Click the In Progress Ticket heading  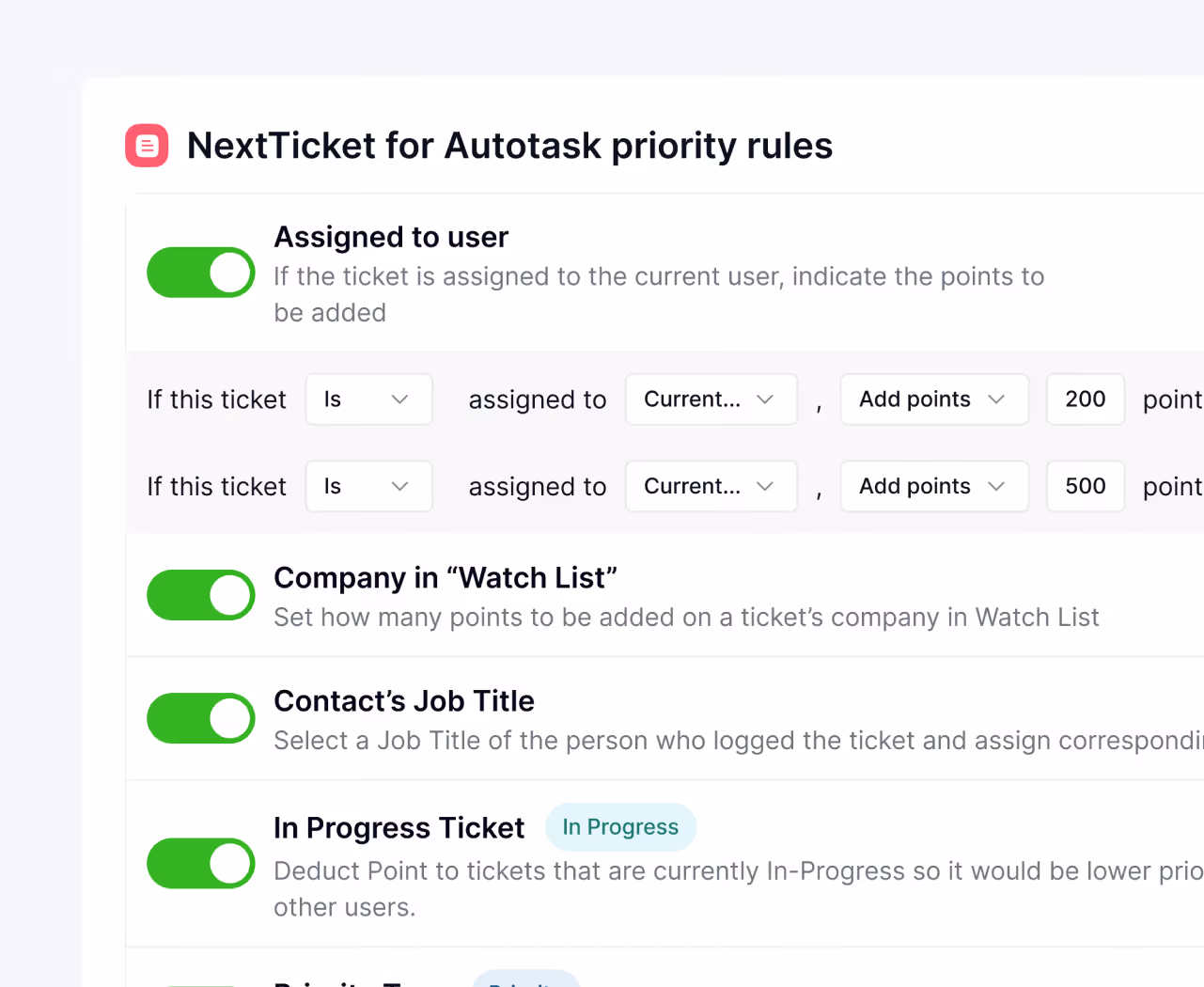[x=399, y=828]
